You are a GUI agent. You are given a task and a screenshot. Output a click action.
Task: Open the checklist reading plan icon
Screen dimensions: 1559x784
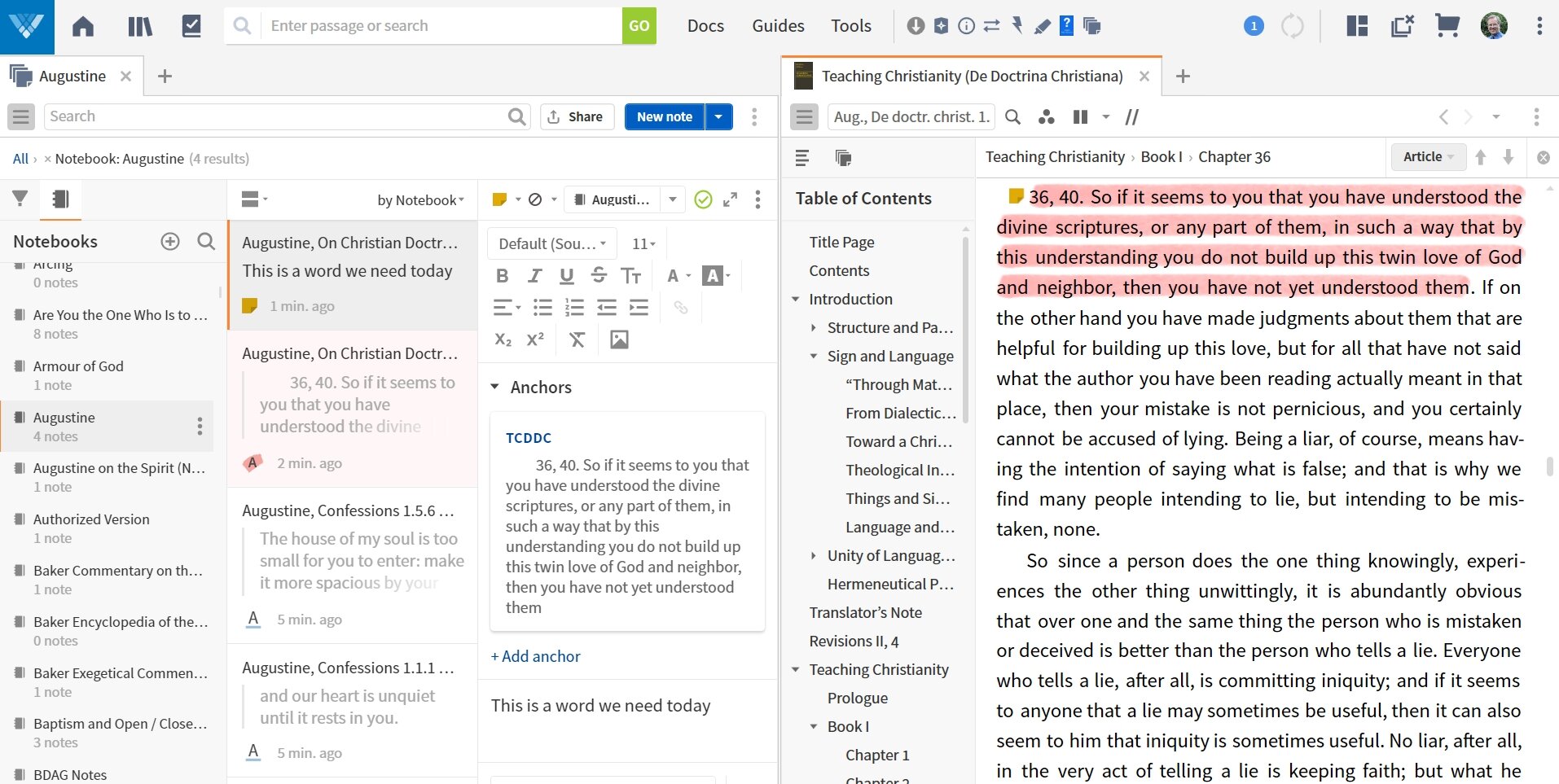pos(191,26)
